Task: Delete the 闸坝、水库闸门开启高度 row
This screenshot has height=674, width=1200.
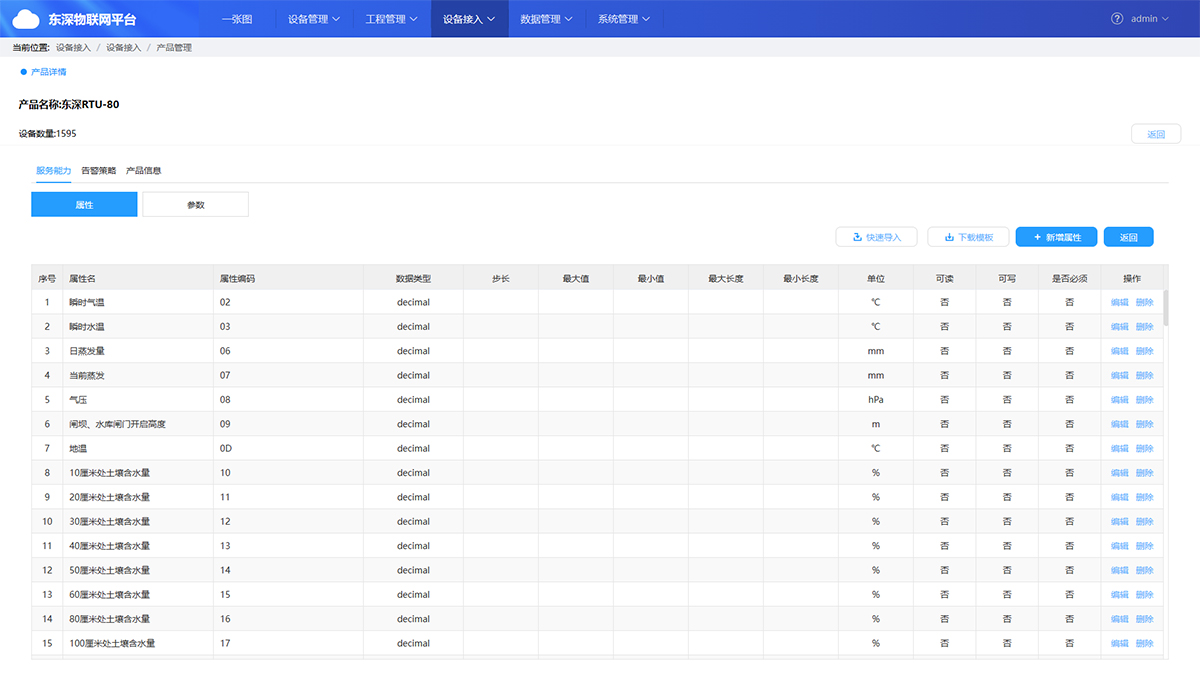Action: coord(1144,424)
